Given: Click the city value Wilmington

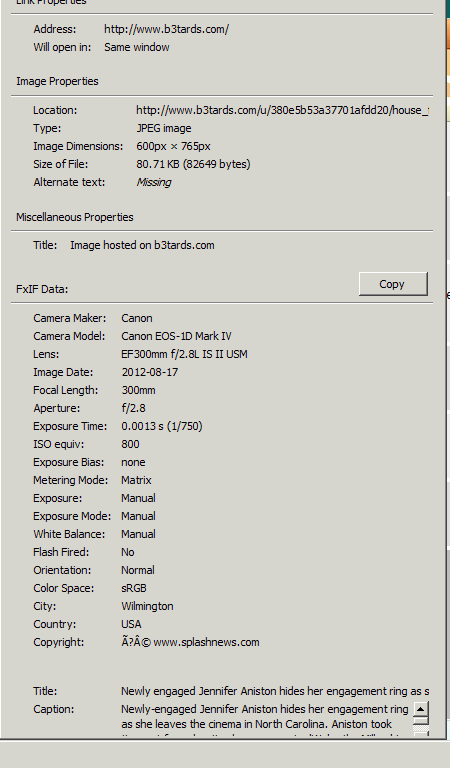Looking at the screenshot, I should pyautogui.click(x=147, y=606).
